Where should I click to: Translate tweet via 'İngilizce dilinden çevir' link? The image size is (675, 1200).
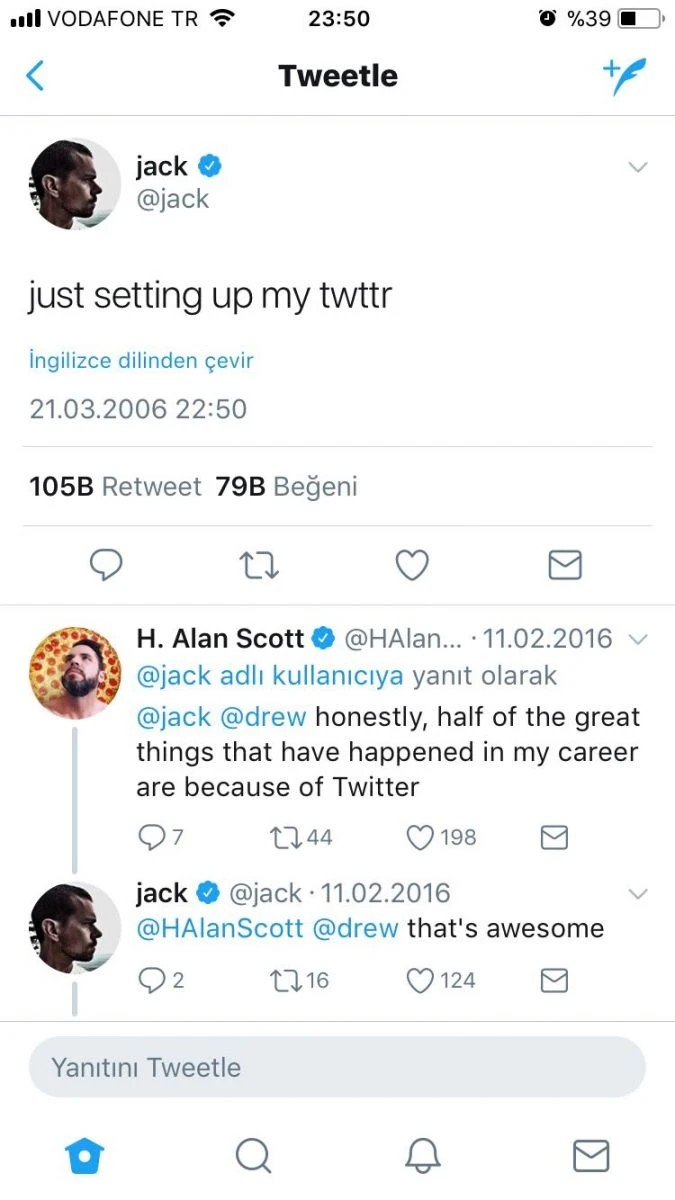pyautogui.click(x=140, y=360)
